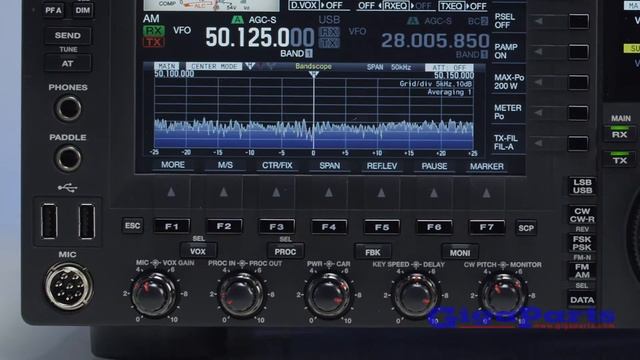Push the F4 function key
This screenshot has width=640, height=360.
tap(329, 227)
